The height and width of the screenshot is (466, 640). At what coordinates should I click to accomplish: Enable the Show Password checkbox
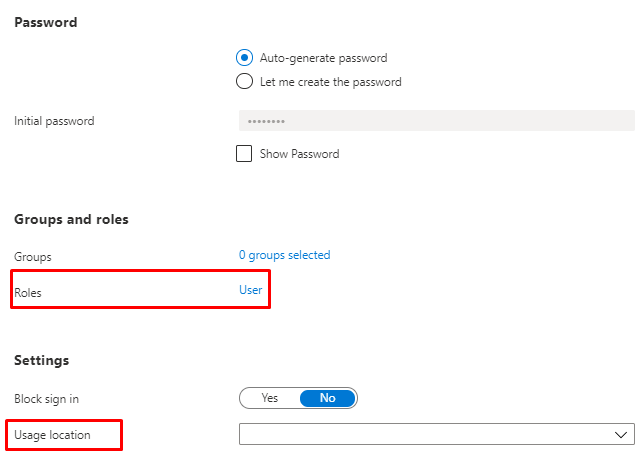[244, 154]
